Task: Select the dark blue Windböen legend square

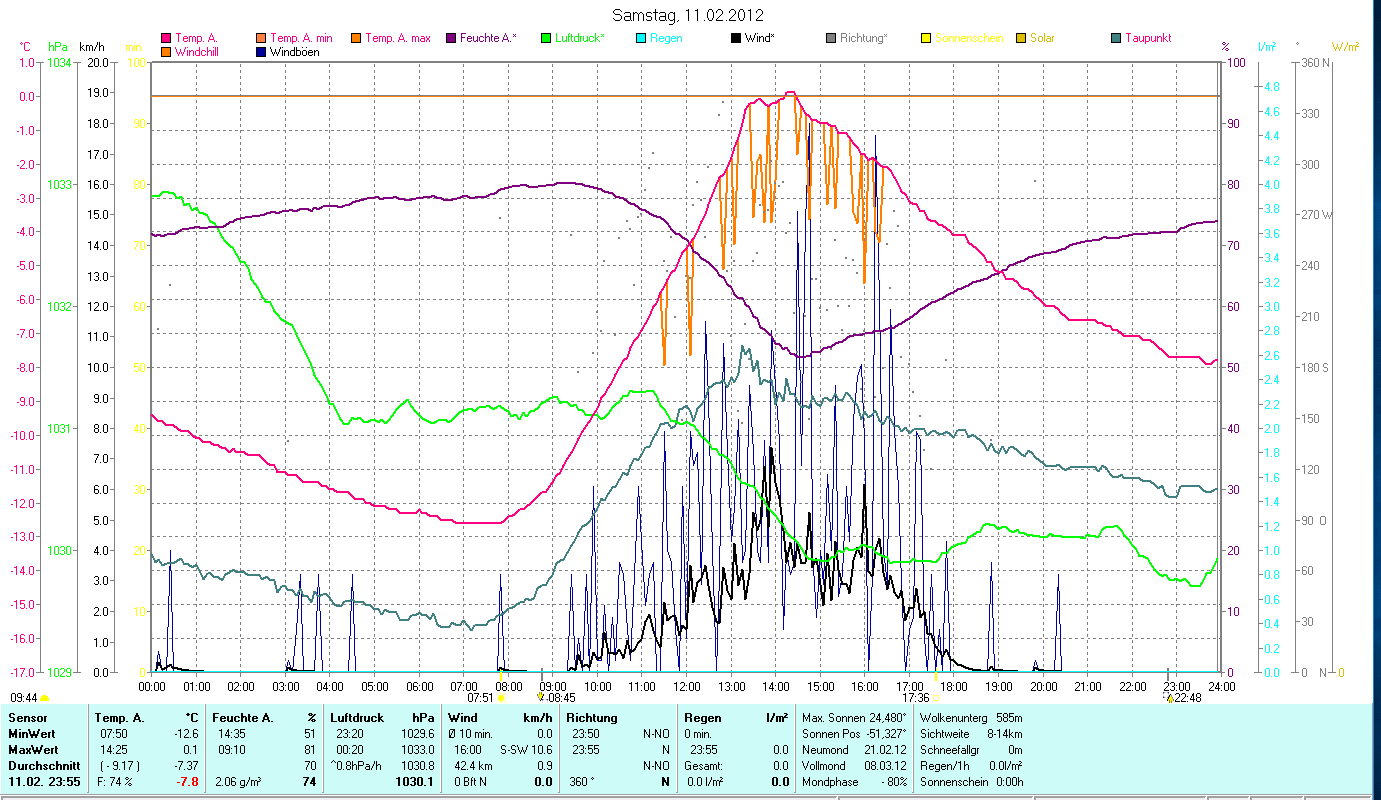Action: coord(262,52)
